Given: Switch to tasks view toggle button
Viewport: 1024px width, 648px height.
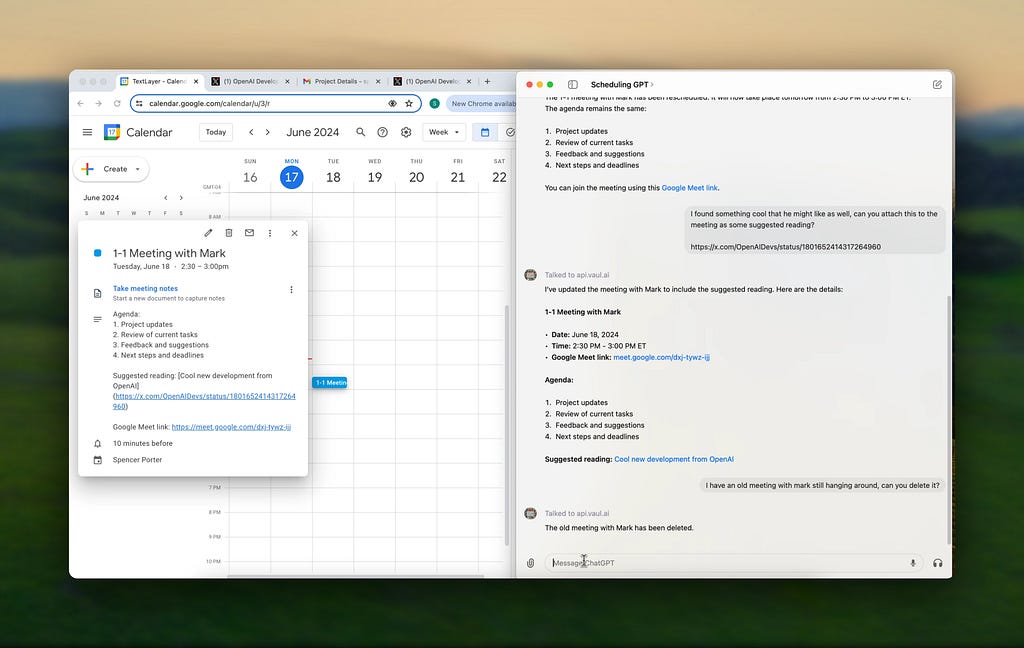Looking at the screenshot, I should (x=509, y=132).
